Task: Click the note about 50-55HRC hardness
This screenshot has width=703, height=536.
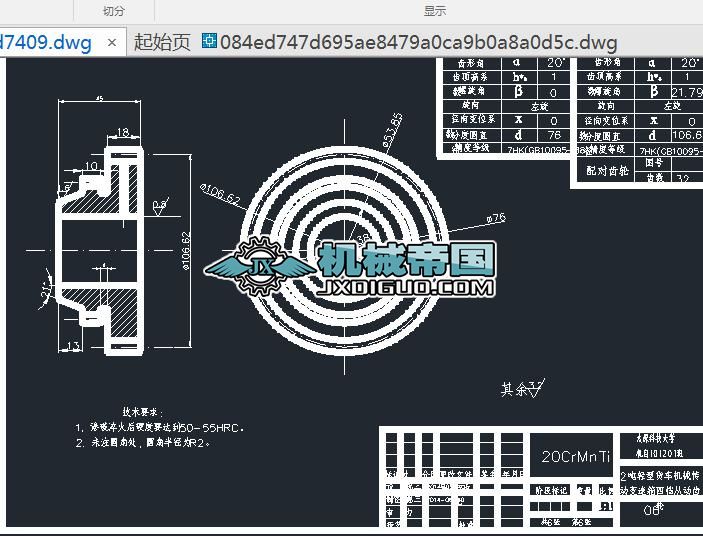Action: (160, 428)
